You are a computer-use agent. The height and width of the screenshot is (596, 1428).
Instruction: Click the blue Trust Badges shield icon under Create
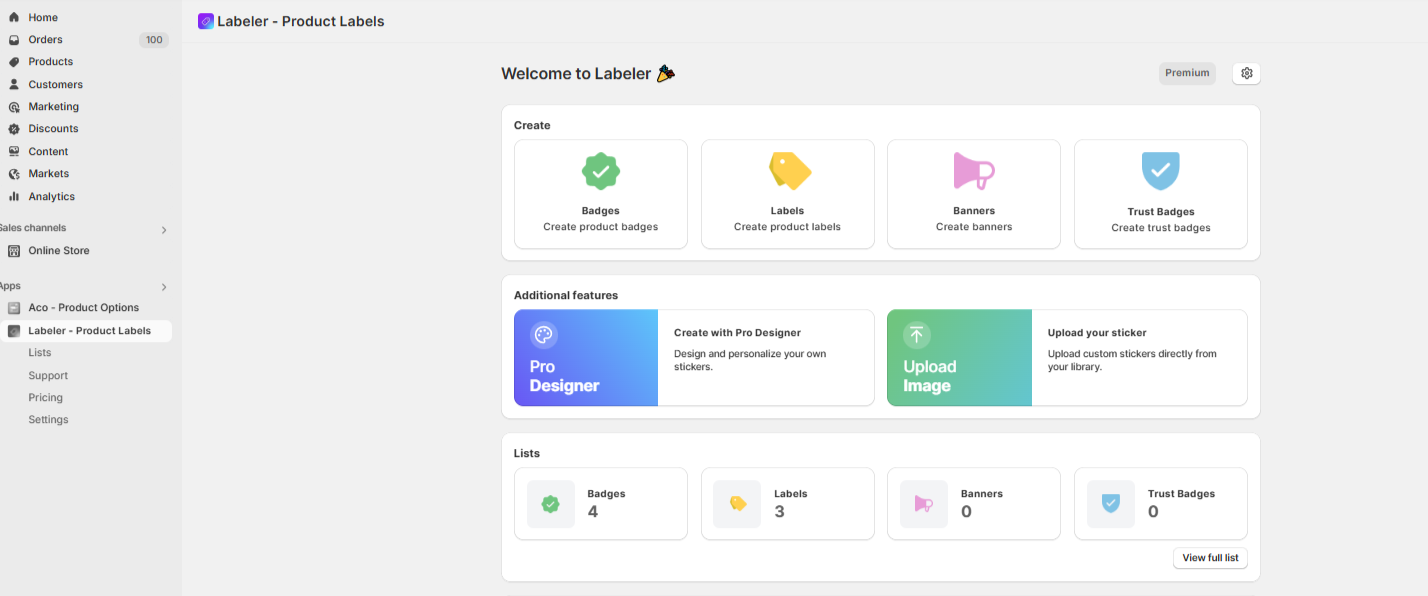coord(1161,171)
